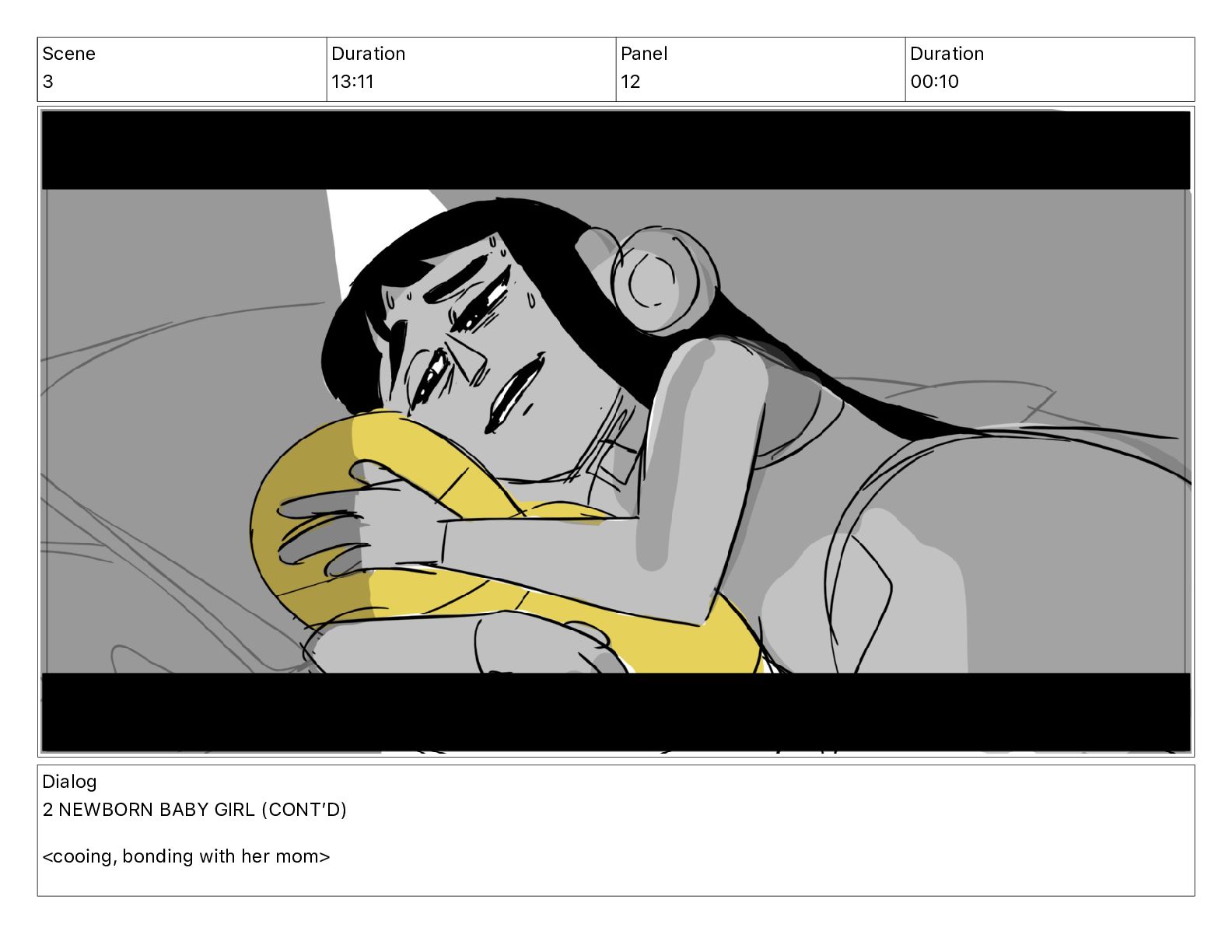This screenshot has height=952, width=1232.
Task: Click the Dialog section label
Action: click(x=69, y=782)
